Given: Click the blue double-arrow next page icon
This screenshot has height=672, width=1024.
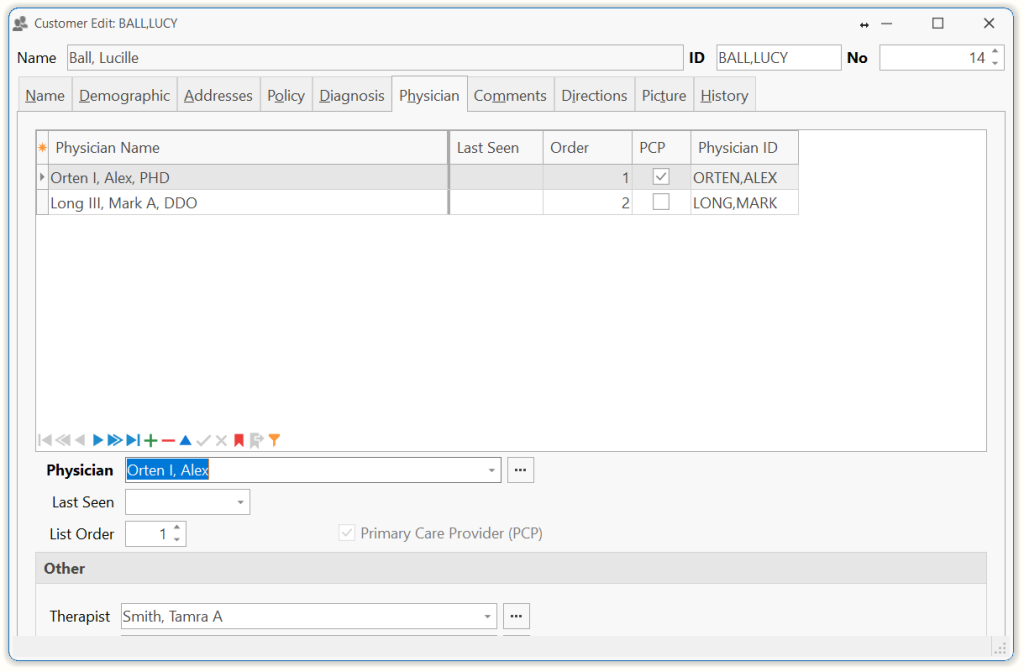Looking at the screenshot, I should click(115, 440).
